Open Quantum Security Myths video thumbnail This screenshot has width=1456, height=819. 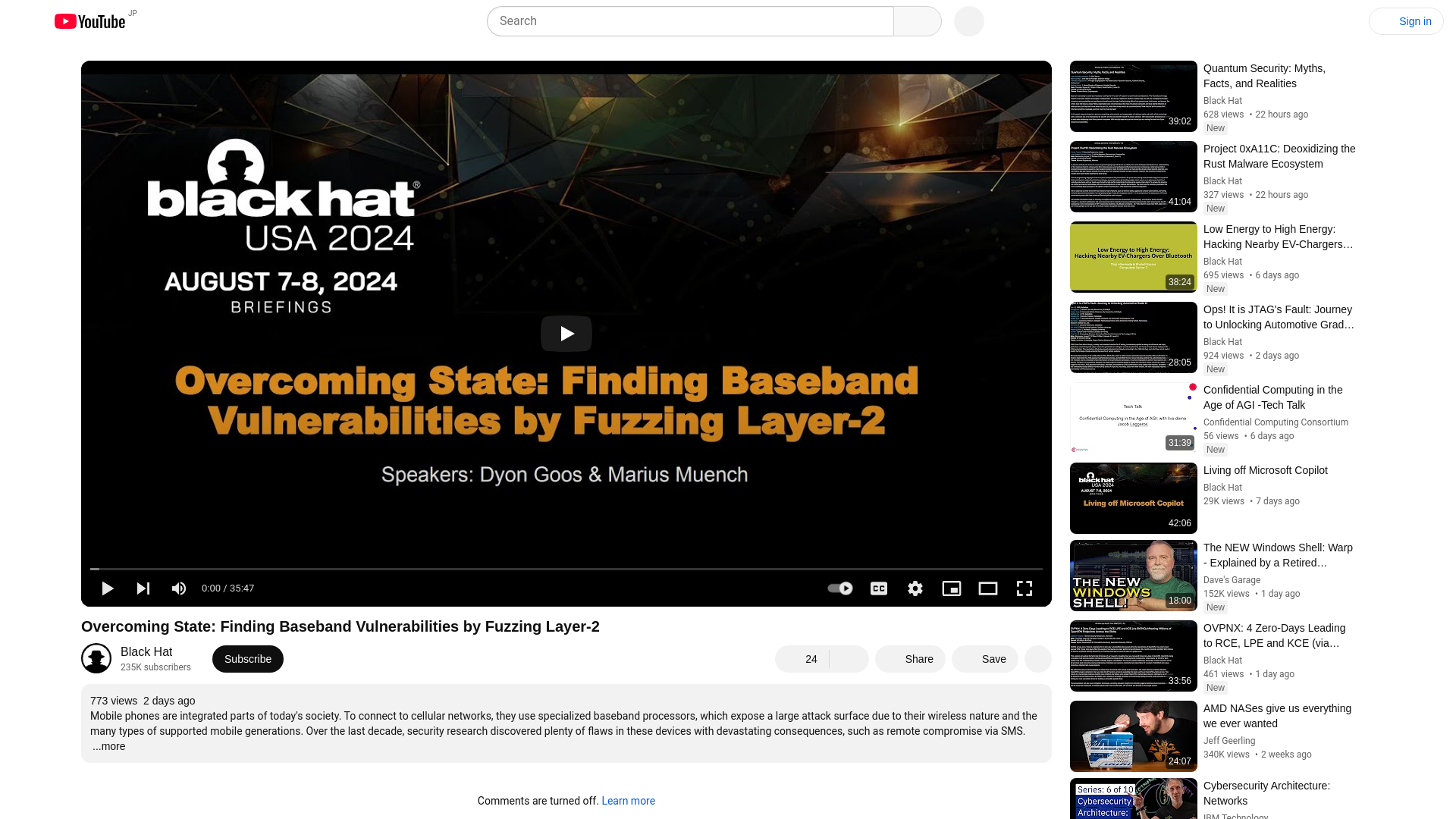[x=1133, y=96]
